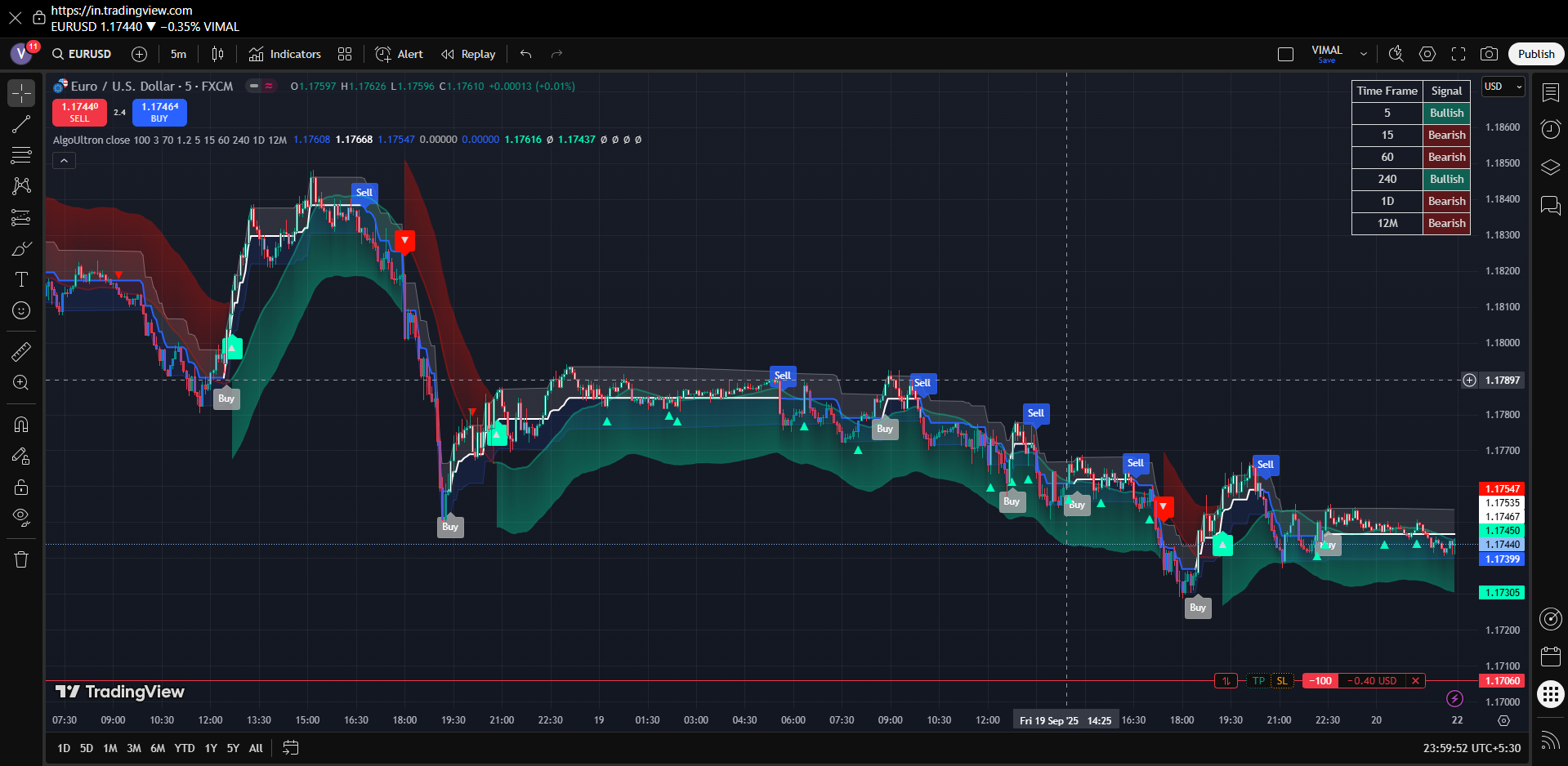This screenshot has height=766, width=1568.
Task: Open the forecasting and measurement tools
Action: tap(21, 217)
